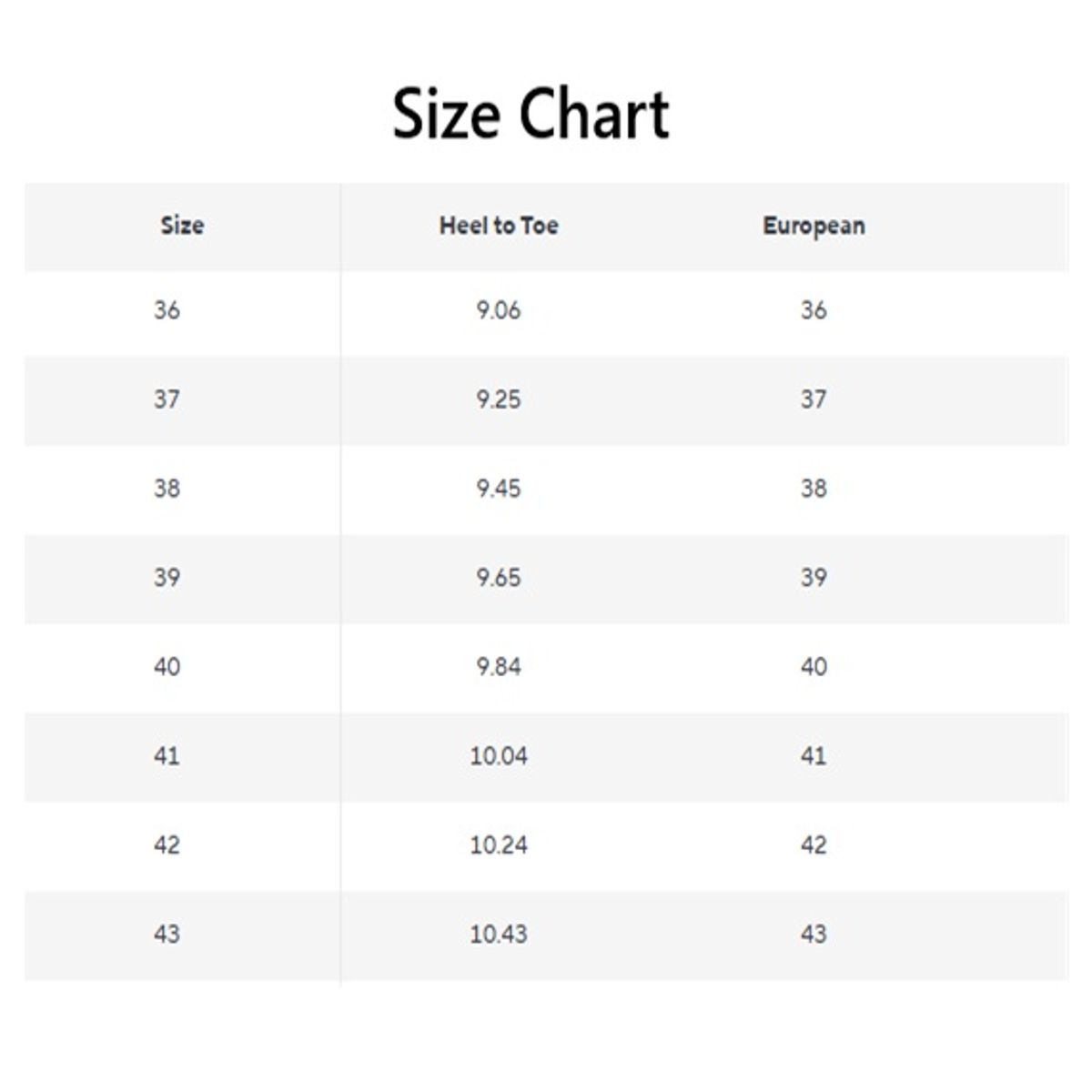Screen dimensions: 1092x1092
Task: Select European size 37 cell
Action: (x=814, y=399)
